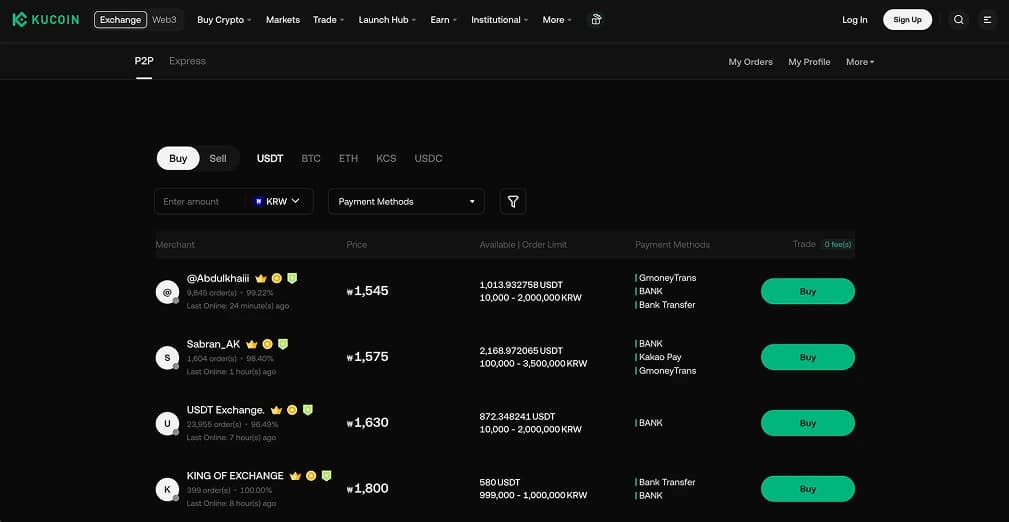The width and height of the screenshot is (1009, 522).
Task: Click '1,013.932758 USDT' available amount
Action: point(521,284)
